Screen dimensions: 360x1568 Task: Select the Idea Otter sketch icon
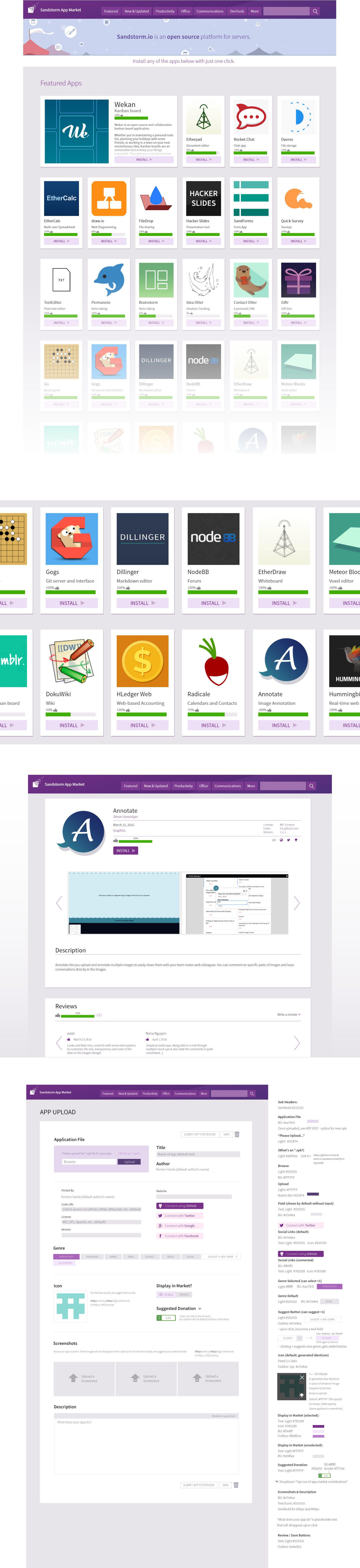pyautogui.click(x=203, y=280)
